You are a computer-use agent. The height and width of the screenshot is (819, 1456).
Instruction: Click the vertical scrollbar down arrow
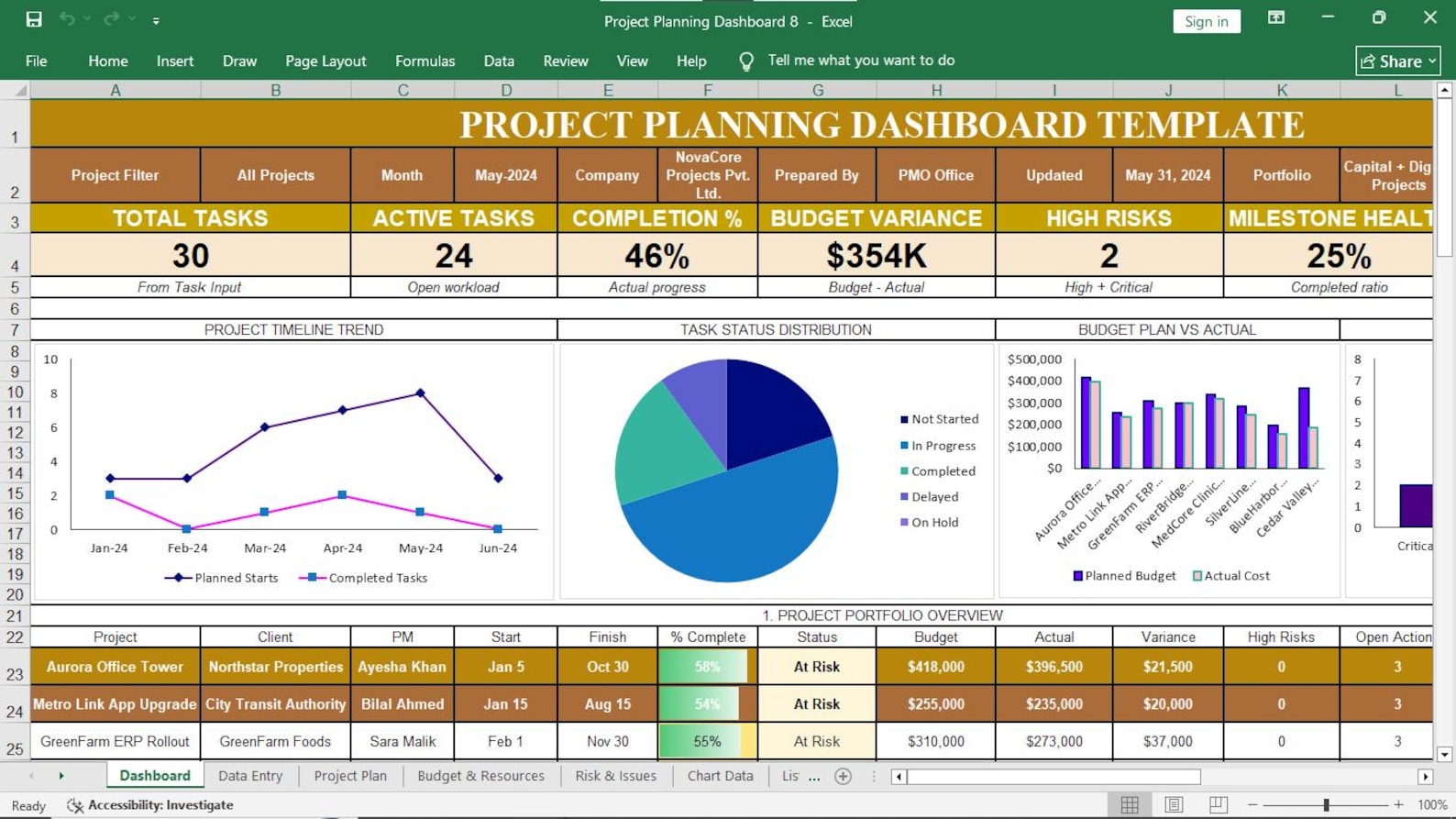[1444, 755]
